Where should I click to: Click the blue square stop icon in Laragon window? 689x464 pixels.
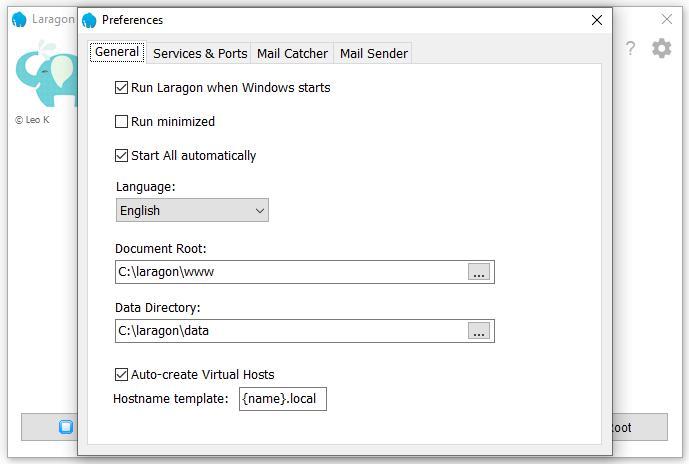[66, 427]
